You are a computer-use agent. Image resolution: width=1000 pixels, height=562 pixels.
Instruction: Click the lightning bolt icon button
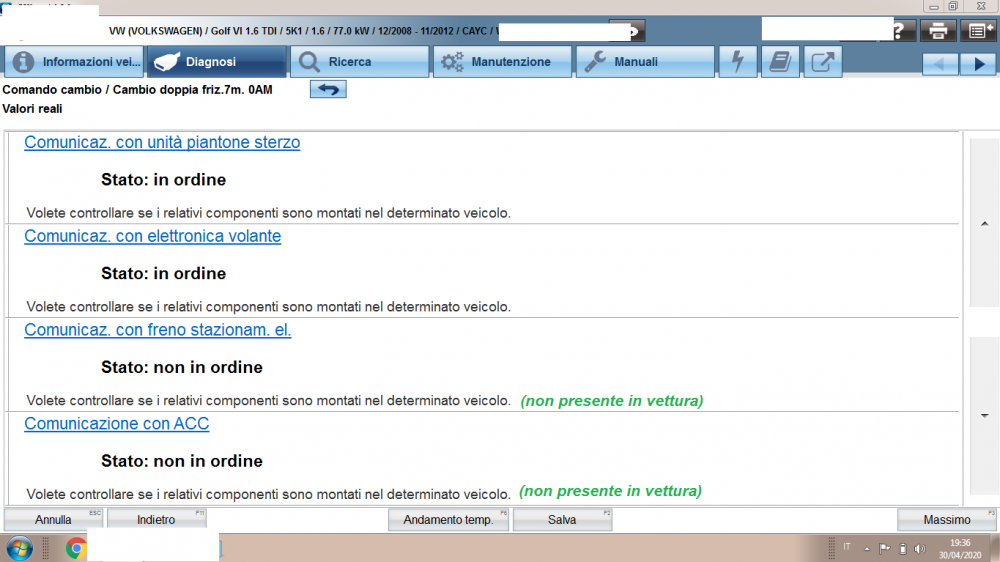pyautogui.click(x=738, y=62)
